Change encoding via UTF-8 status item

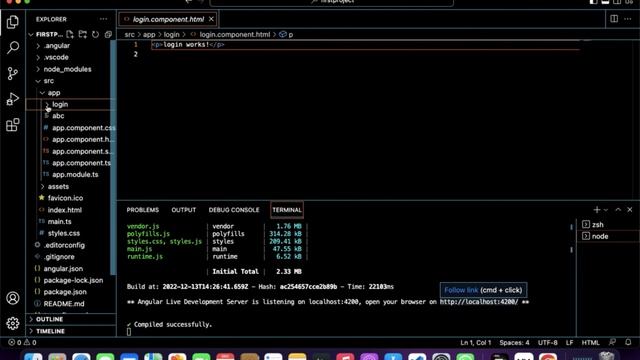[548, 342]
